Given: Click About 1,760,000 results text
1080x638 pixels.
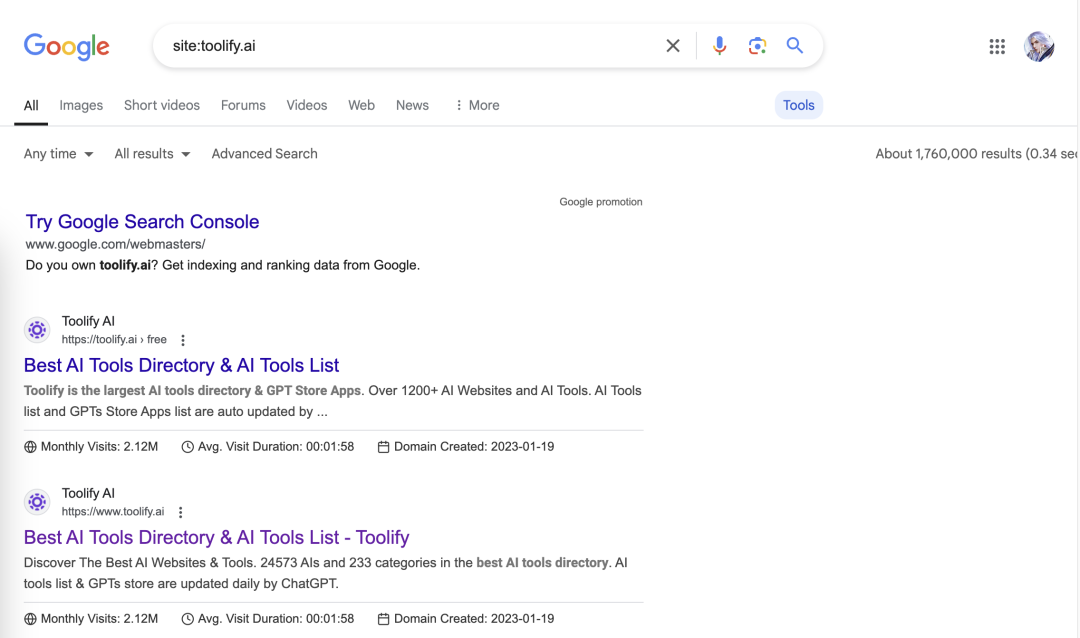Looking at the screenshot, I should pyautogui.click(x=975, y=154).
